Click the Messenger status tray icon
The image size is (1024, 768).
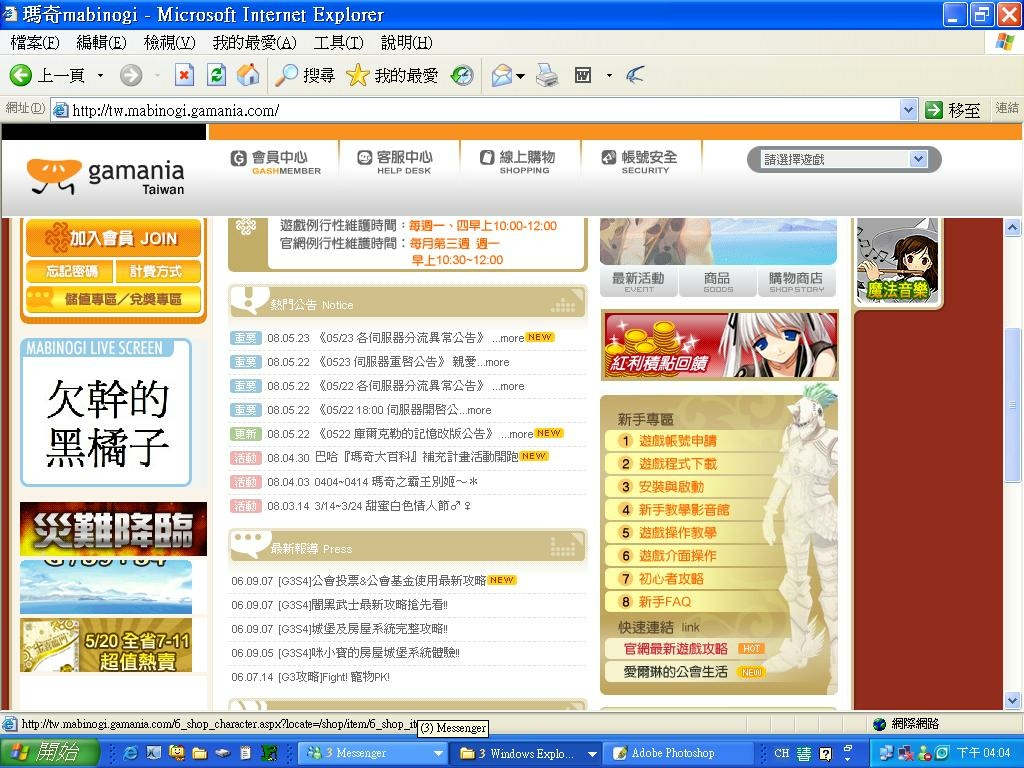924,753
